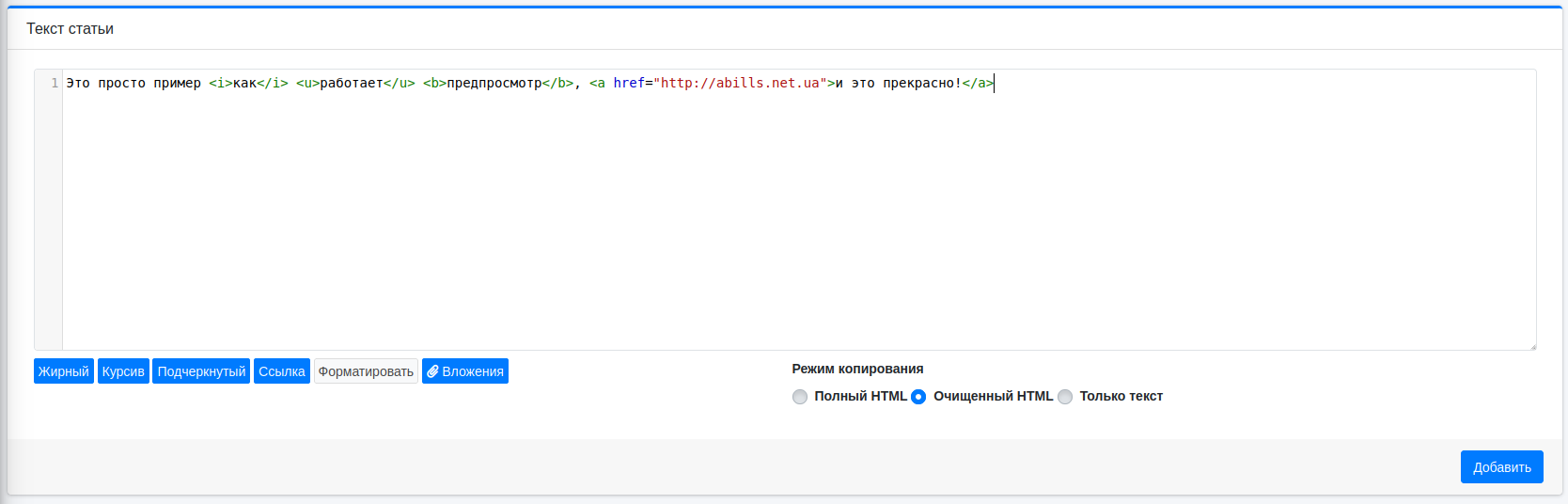Image resolution: width=1568 pixels, height=504 pixels.
Task: Click line number 1 in the gutter
Action: point(55,83)
